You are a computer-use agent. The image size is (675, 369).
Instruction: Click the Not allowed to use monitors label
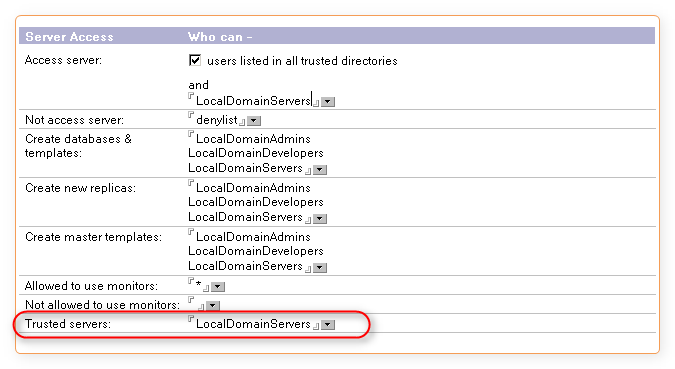point(102,305)
